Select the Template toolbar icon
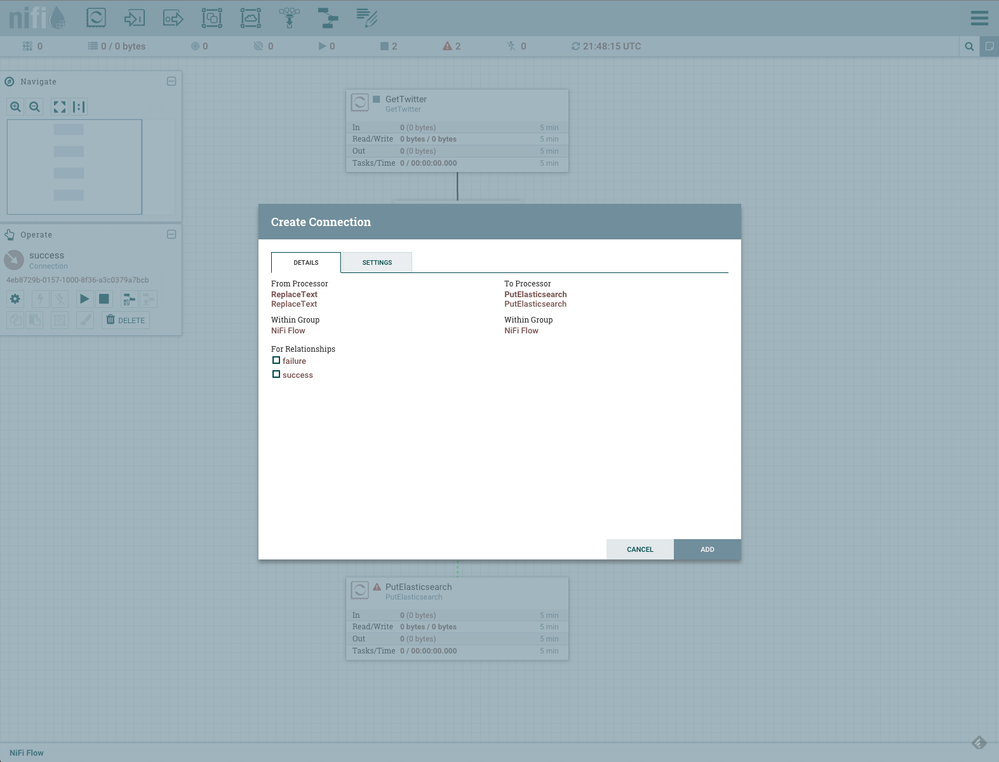This screenshot has height=762, width=999. tap(327, 17)
